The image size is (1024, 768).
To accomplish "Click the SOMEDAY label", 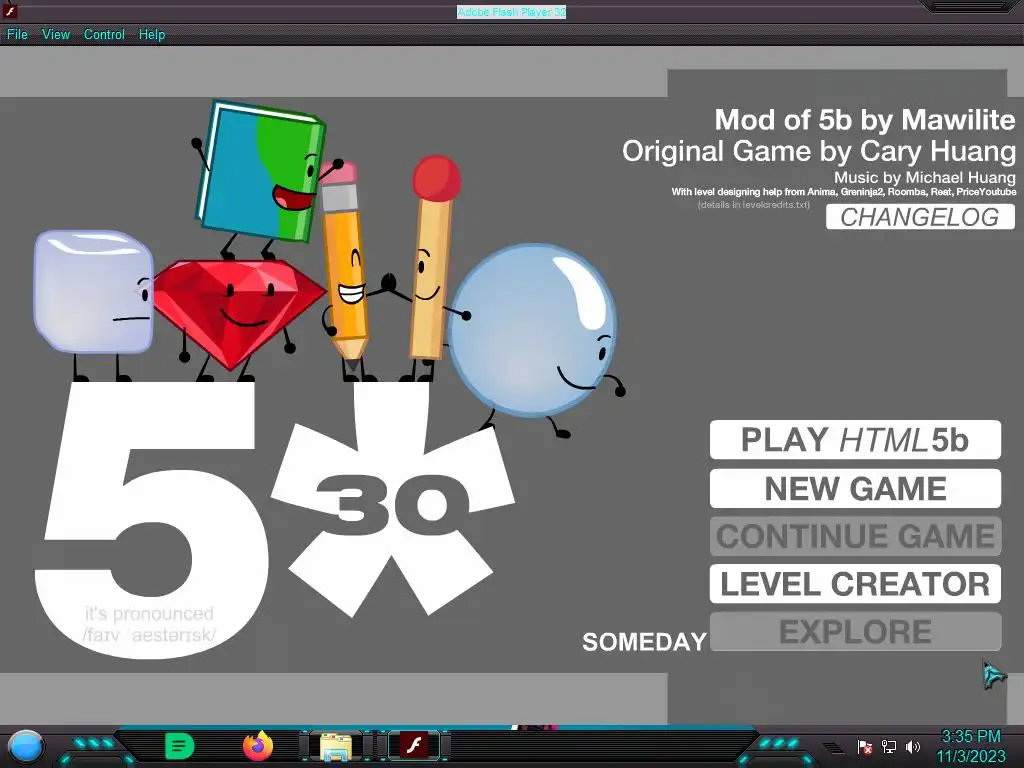I will click(644, 642).
